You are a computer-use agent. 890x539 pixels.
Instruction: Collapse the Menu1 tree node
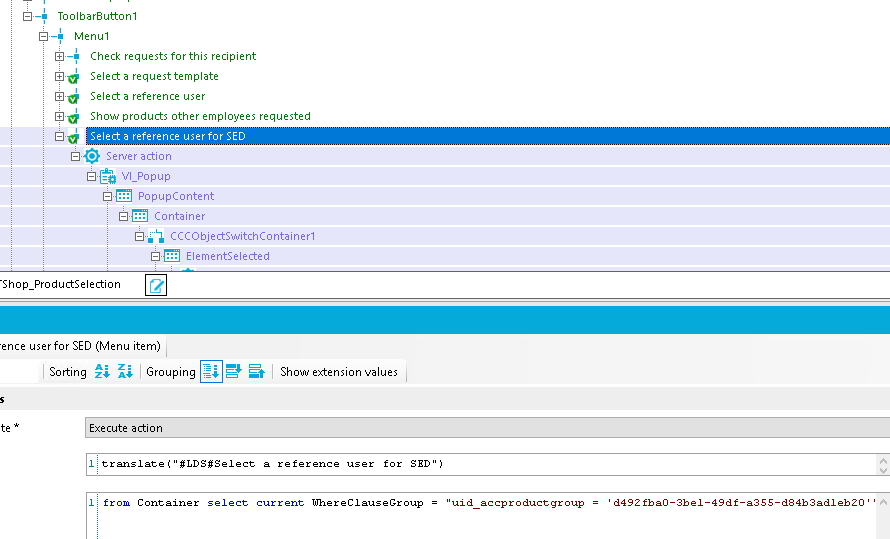(43, 36)
